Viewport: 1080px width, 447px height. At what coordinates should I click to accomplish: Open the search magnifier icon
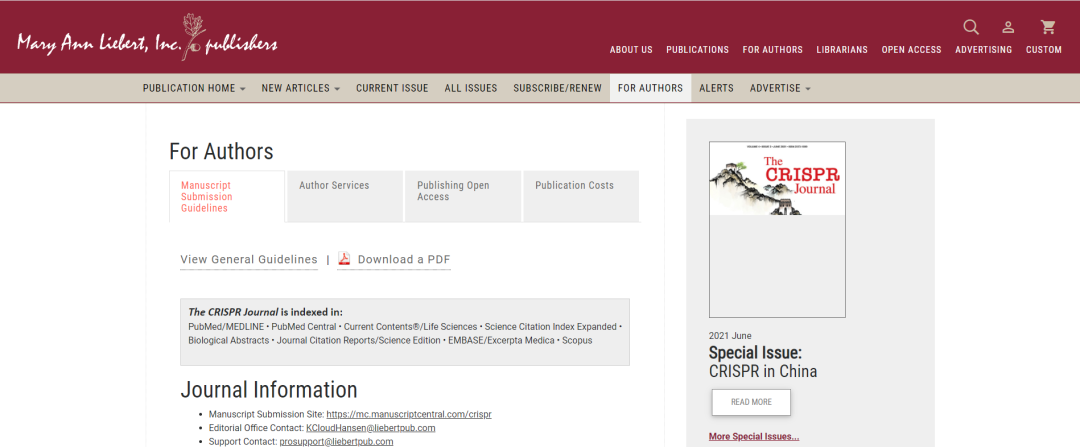pyautogui.click(x=970, y=27)
